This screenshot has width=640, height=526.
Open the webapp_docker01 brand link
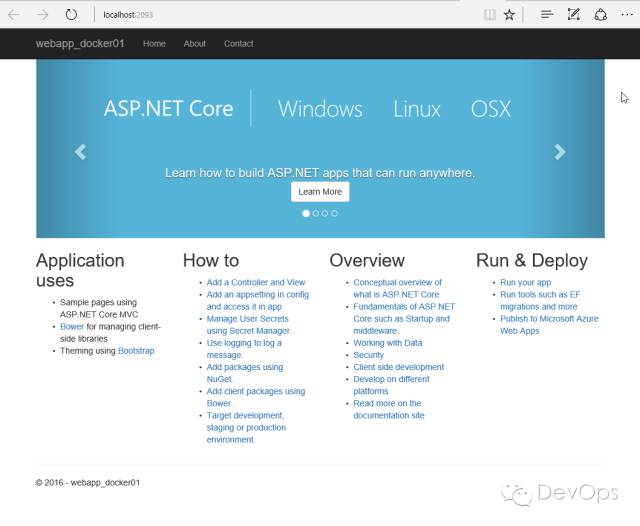pyautogui.click(x=80, y=44)
